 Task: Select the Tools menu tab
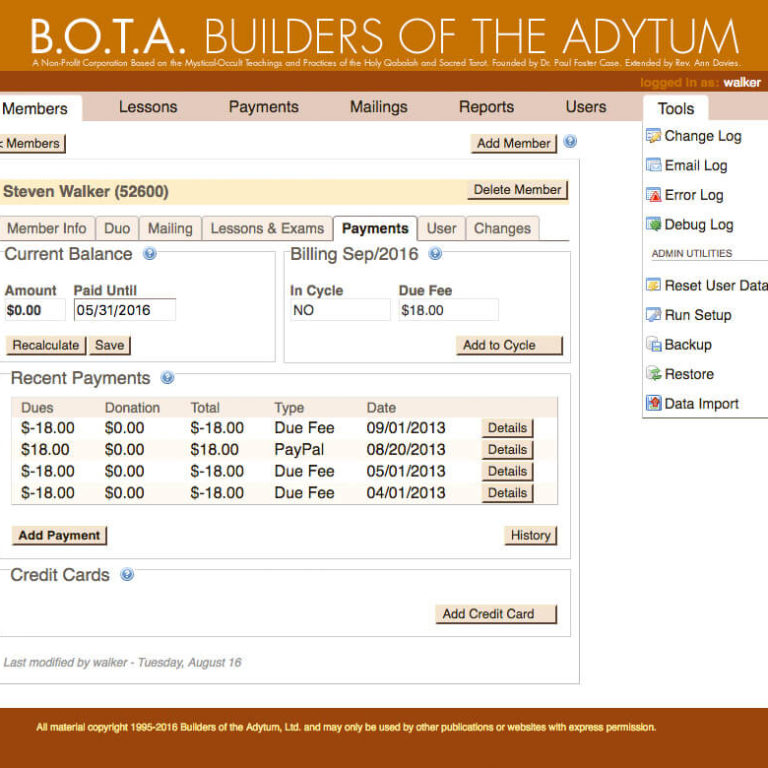[676, 108]
